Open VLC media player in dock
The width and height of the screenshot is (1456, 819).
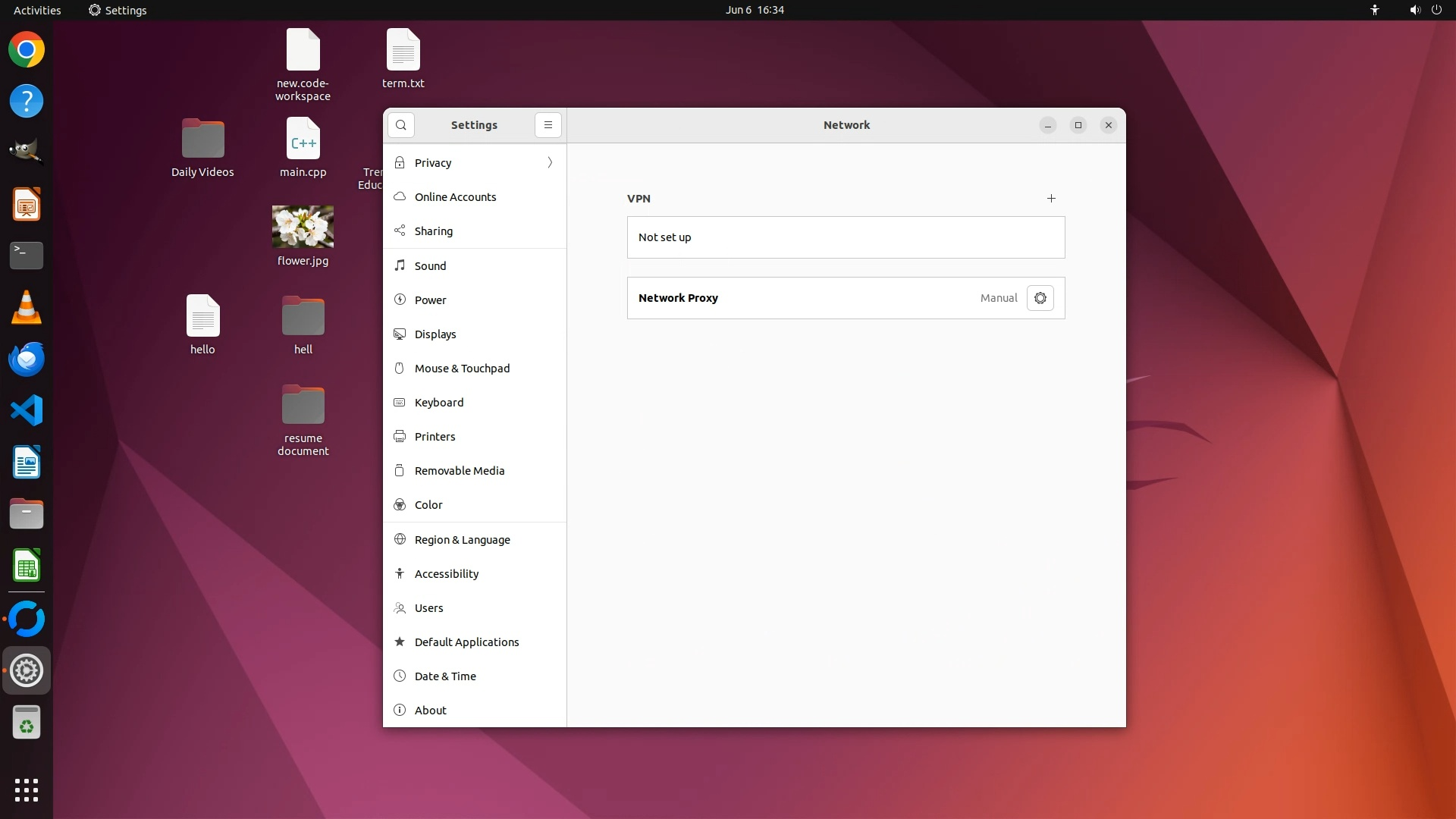27,308
